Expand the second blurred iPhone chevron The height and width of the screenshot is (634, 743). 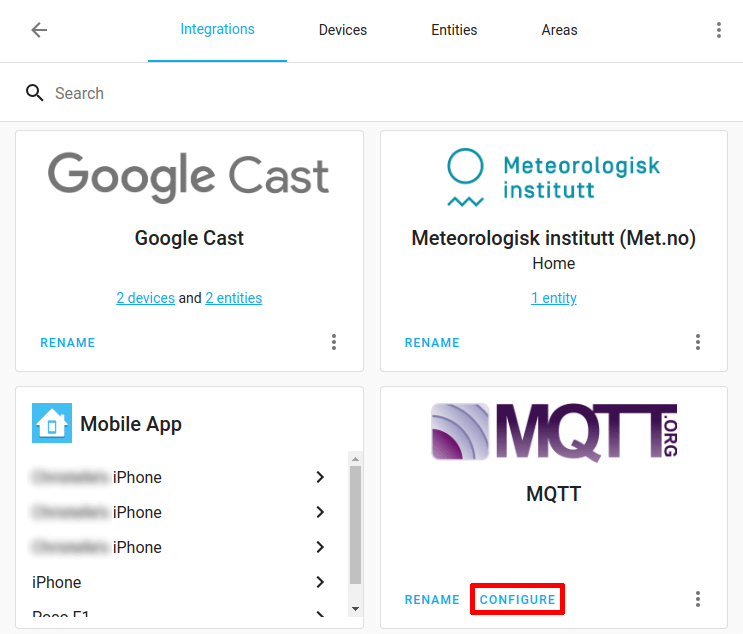pos(320,512)
